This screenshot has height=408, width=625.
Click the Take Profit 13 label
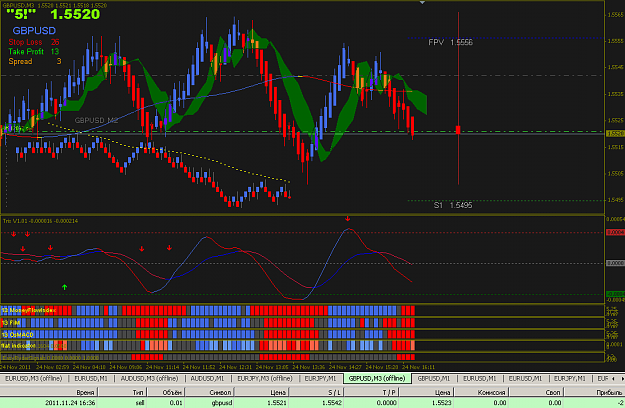point(34,51)
